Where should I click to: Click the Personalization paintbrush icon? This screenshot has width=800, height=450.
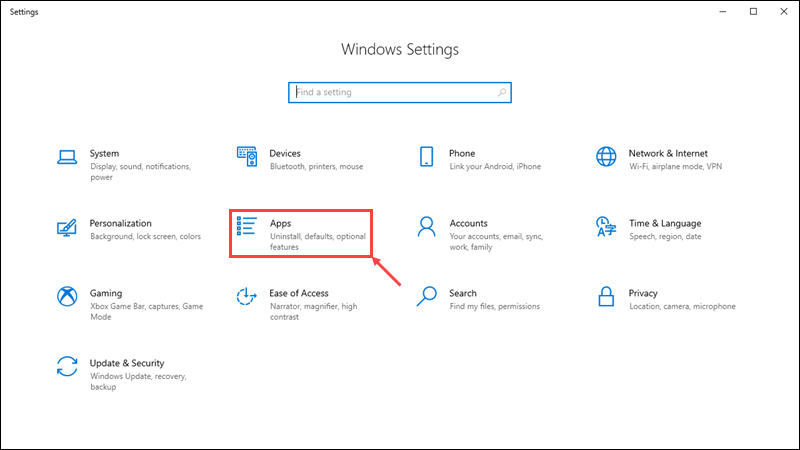(67, 228)
